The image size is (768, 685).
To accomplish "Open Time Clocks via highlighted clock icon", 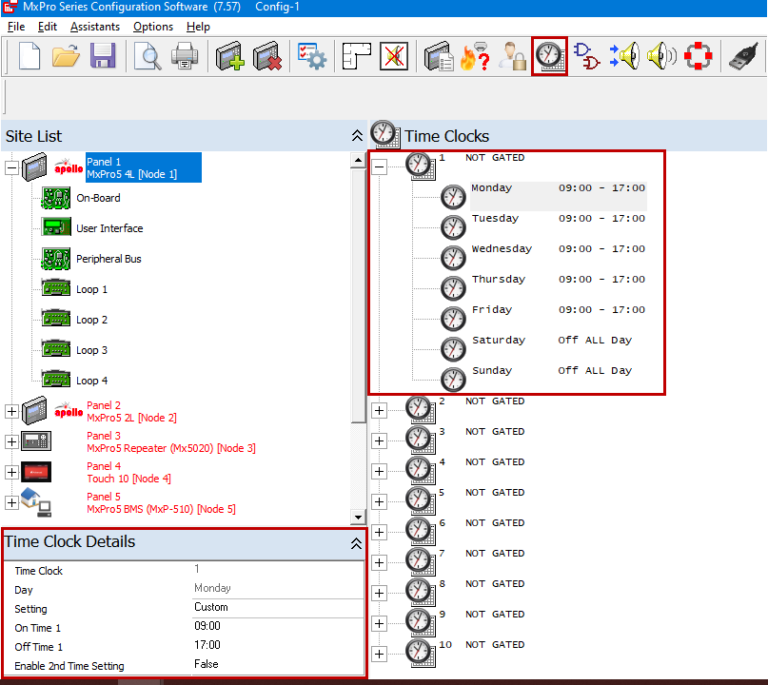I will pos(550,56).
